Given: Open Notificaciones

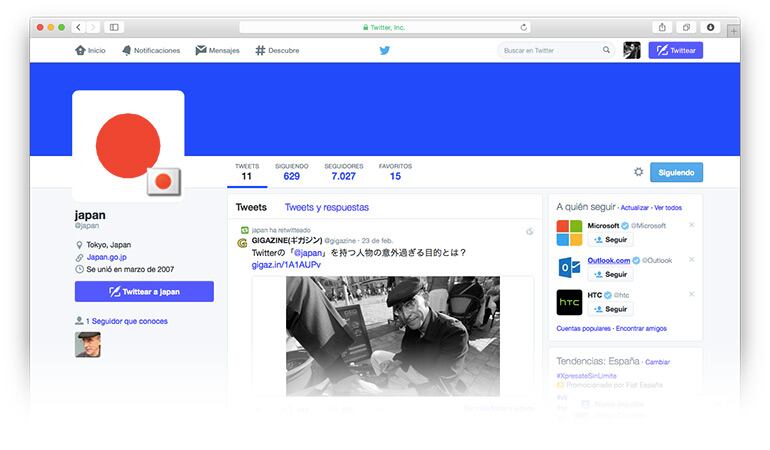Looking at the screenshot, I should 151,50.
